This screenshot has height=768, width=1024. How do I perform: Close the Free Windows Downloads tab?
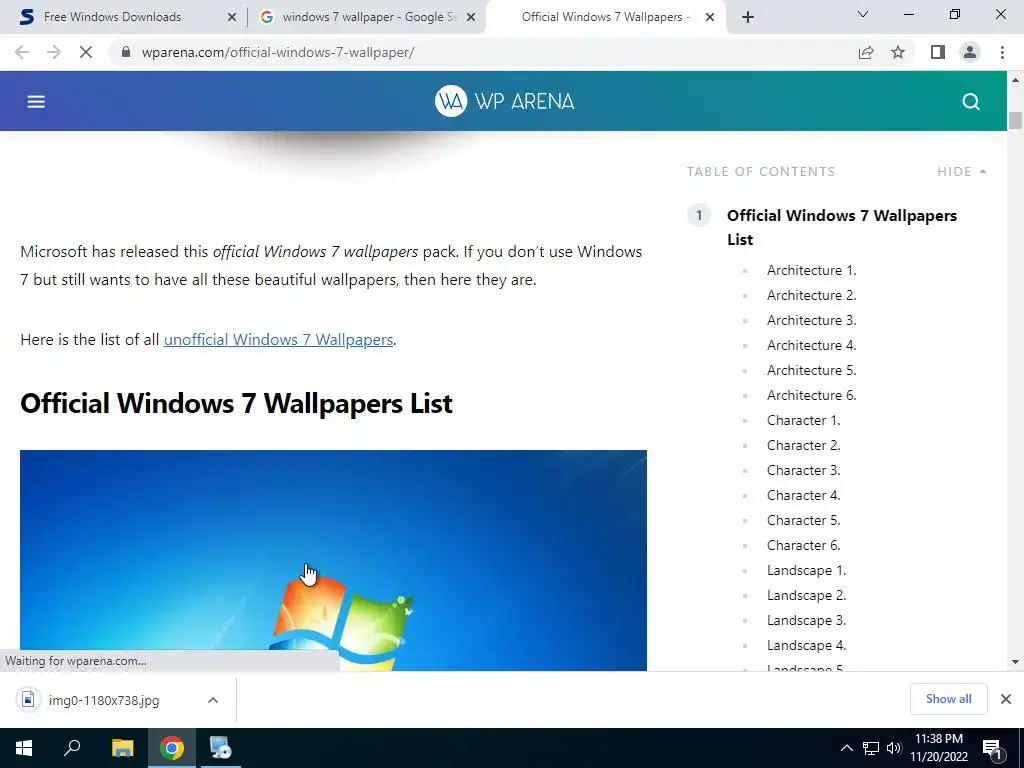point(231,17)
